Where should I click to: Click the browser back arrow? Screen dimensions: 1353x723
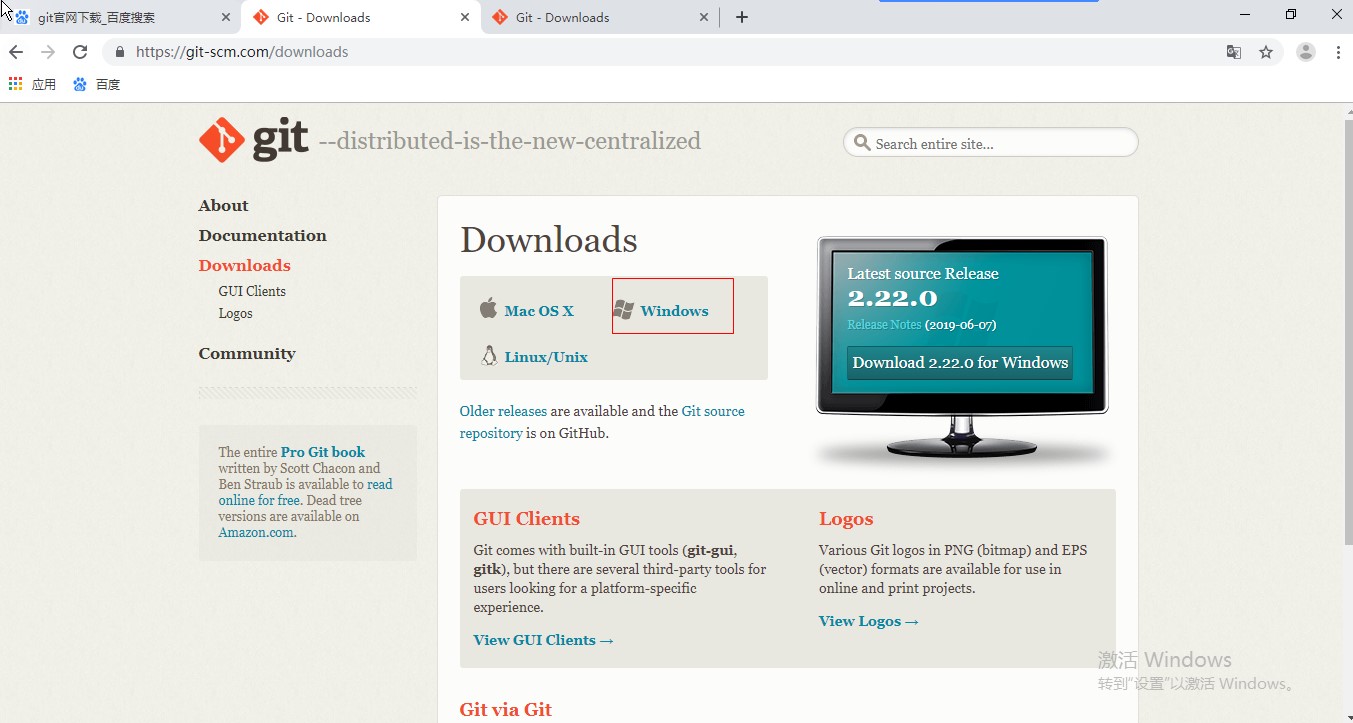pyautogui.click(x=16, y=52)
